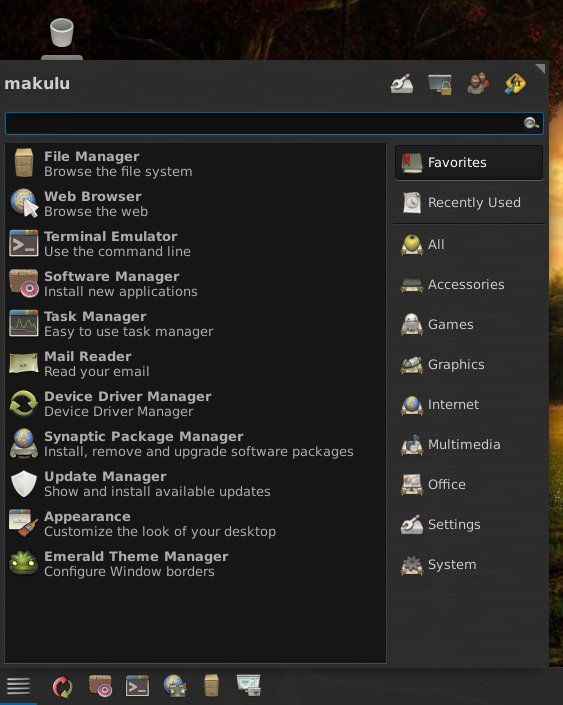563x705 pixels.
Task: Select the Settings category
Action: [469, 525]
